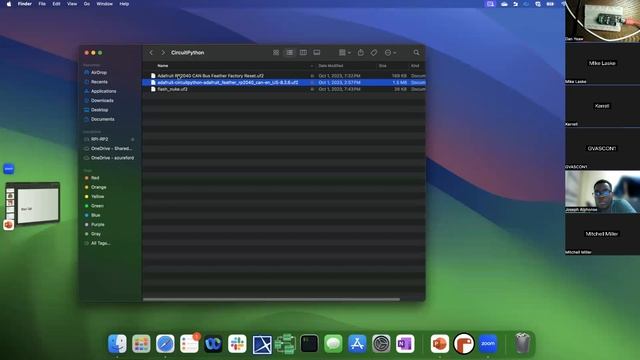The width and height of the screenshot is (640, 360).
Task: Sort files by the Size column header
Action: [382, 66]
